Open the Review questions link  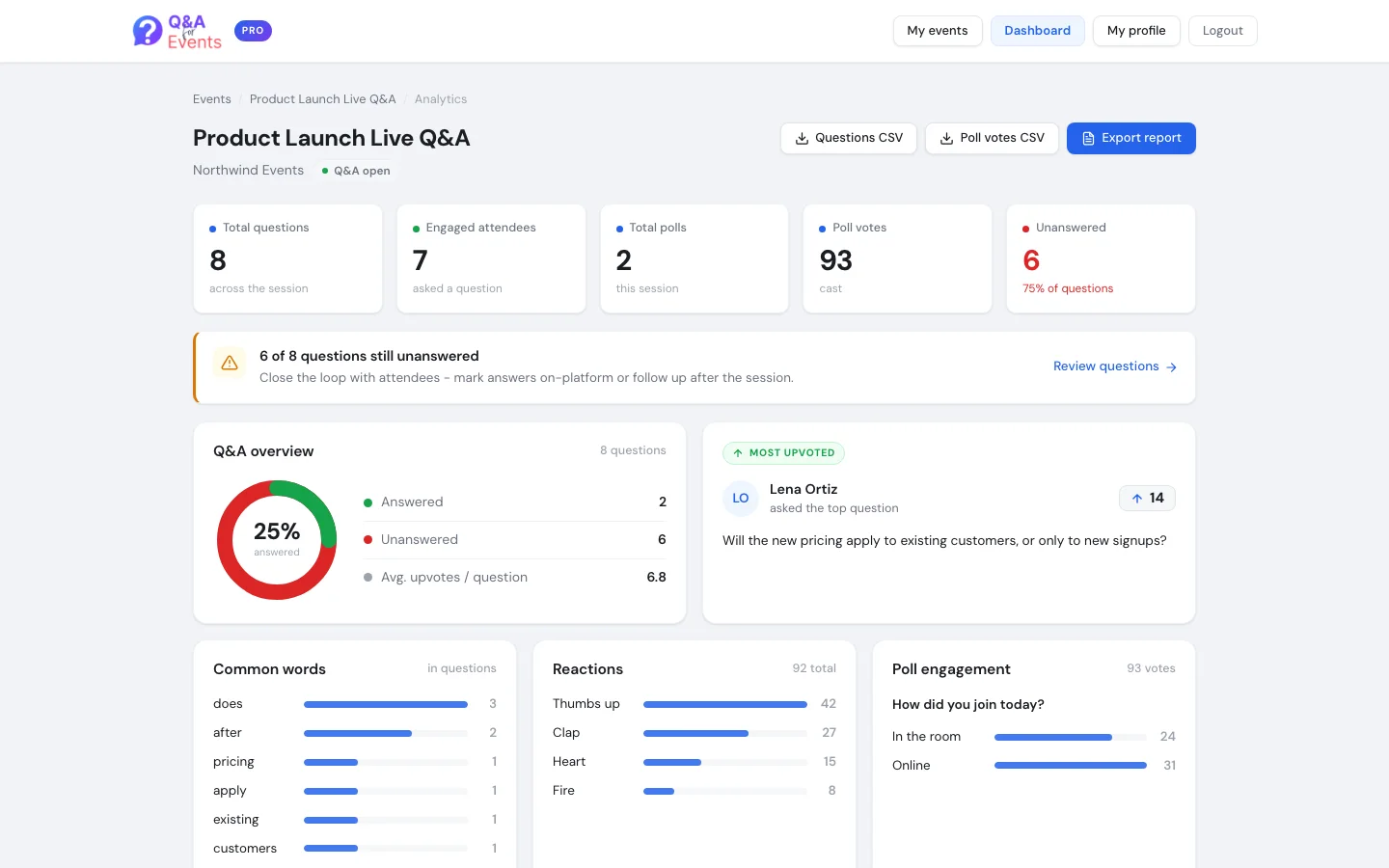(x=1115, y=366)
